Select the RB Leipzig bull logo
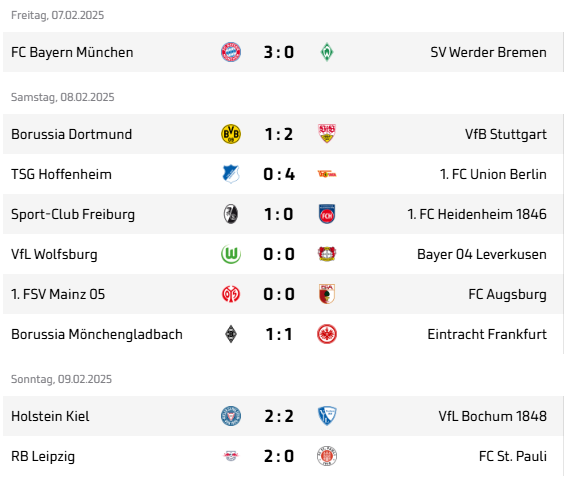This screenshot has height=483, width=564. (x=231, y=456)
